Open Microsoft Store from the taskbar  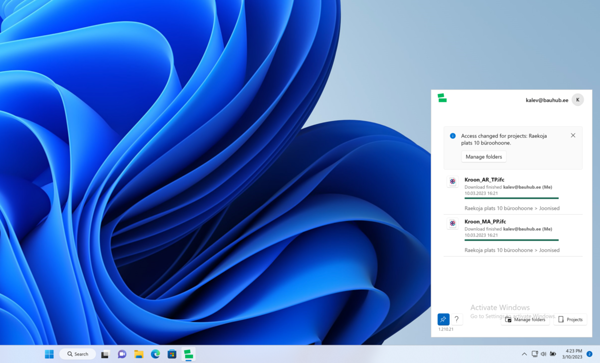(172, 354)
